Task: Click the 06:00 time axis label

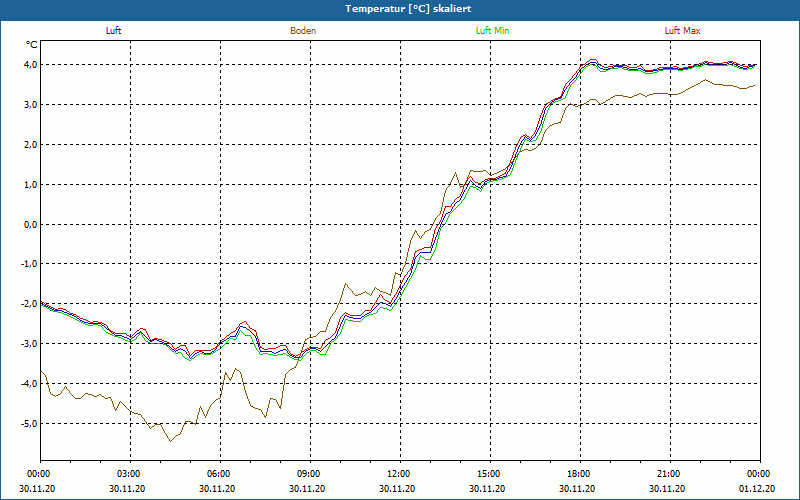Action: tap(220, 474)
